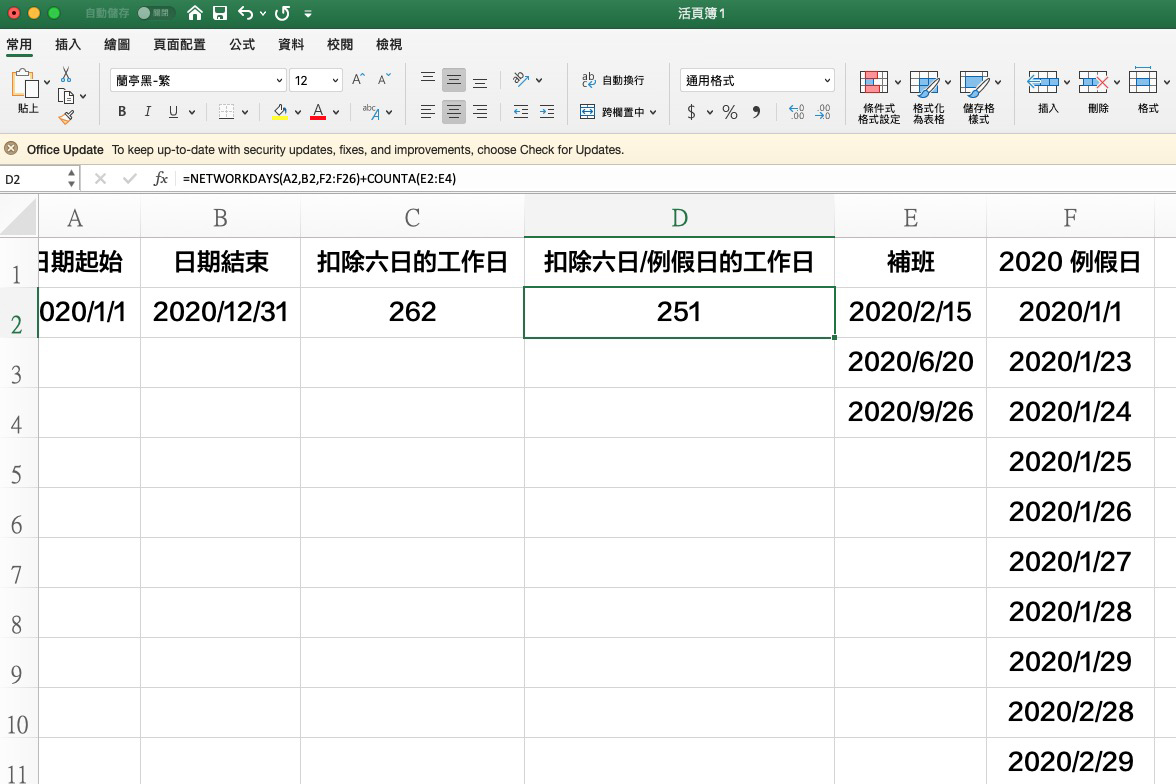
Task: Click the red font color swatch
Action: (318, 112)
